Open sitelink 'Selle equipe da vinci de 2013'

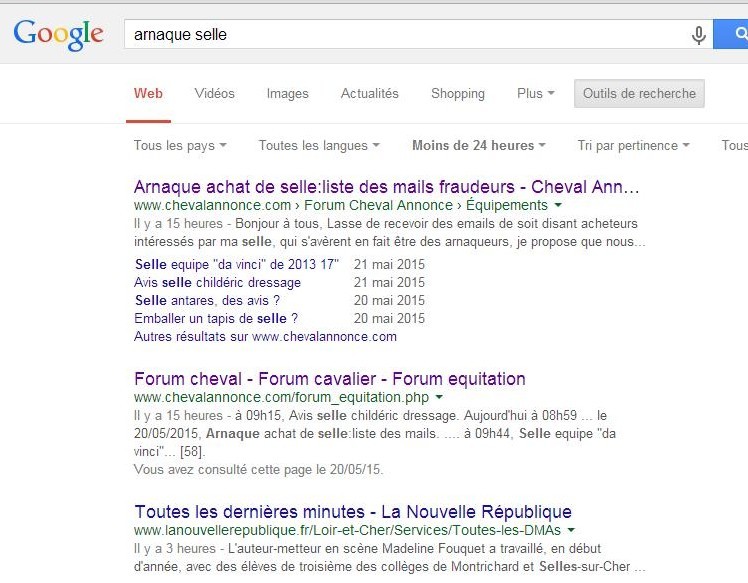pyautogui.click(x=237, y=264)
